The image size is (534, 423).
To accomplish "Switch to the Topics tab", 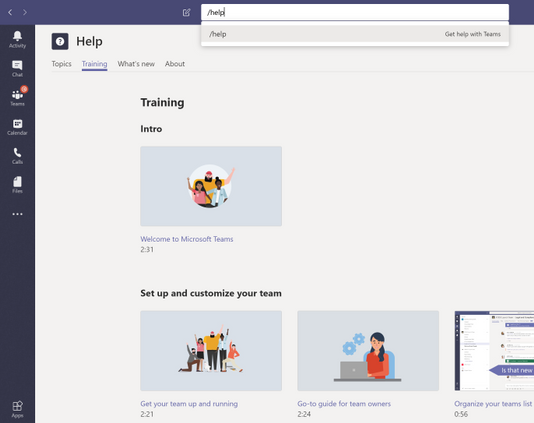I will pyautogui.click(x=61, y=64).
